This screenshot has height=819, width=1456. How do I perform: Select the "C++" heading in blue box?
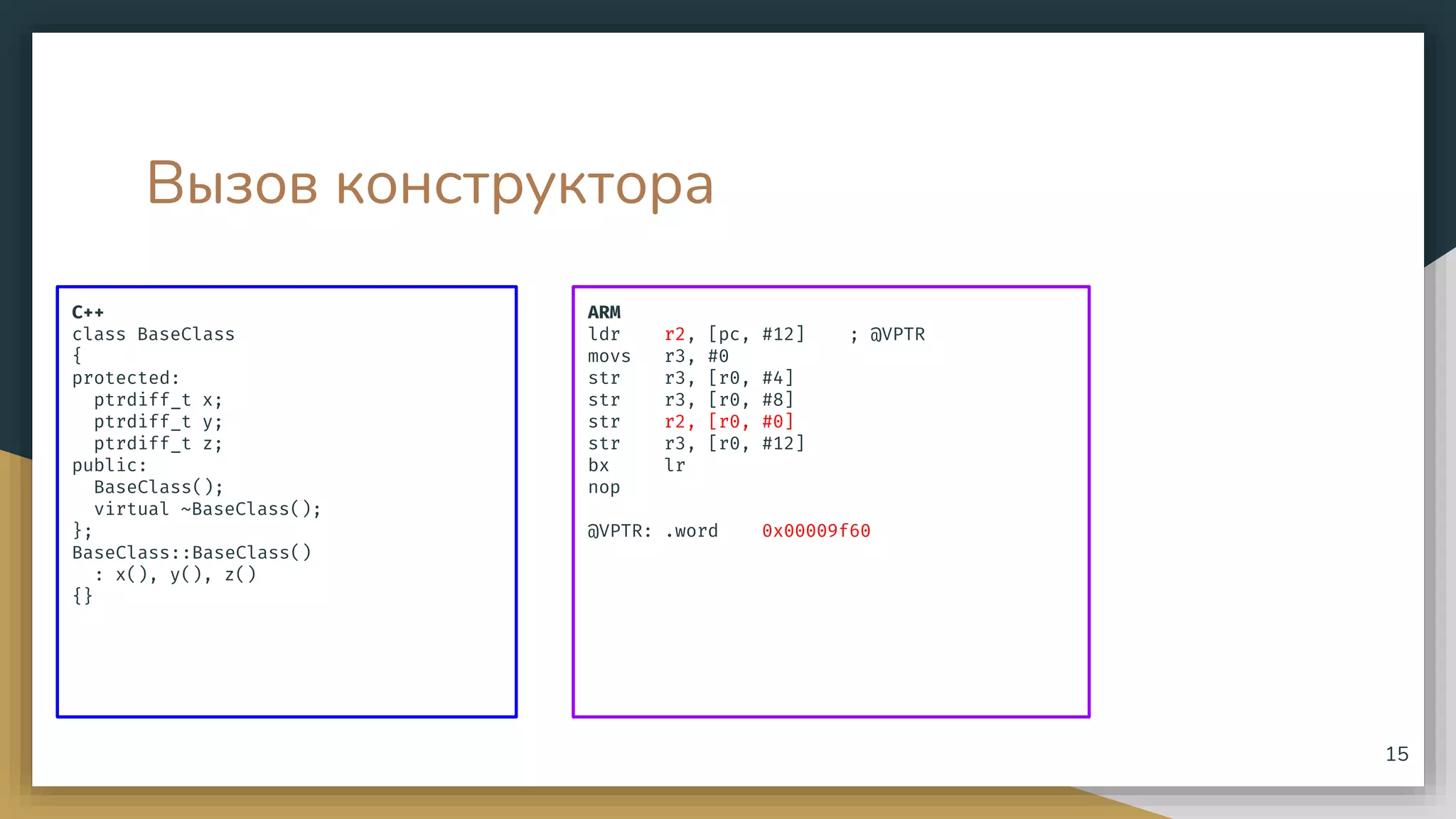point(88,312)
